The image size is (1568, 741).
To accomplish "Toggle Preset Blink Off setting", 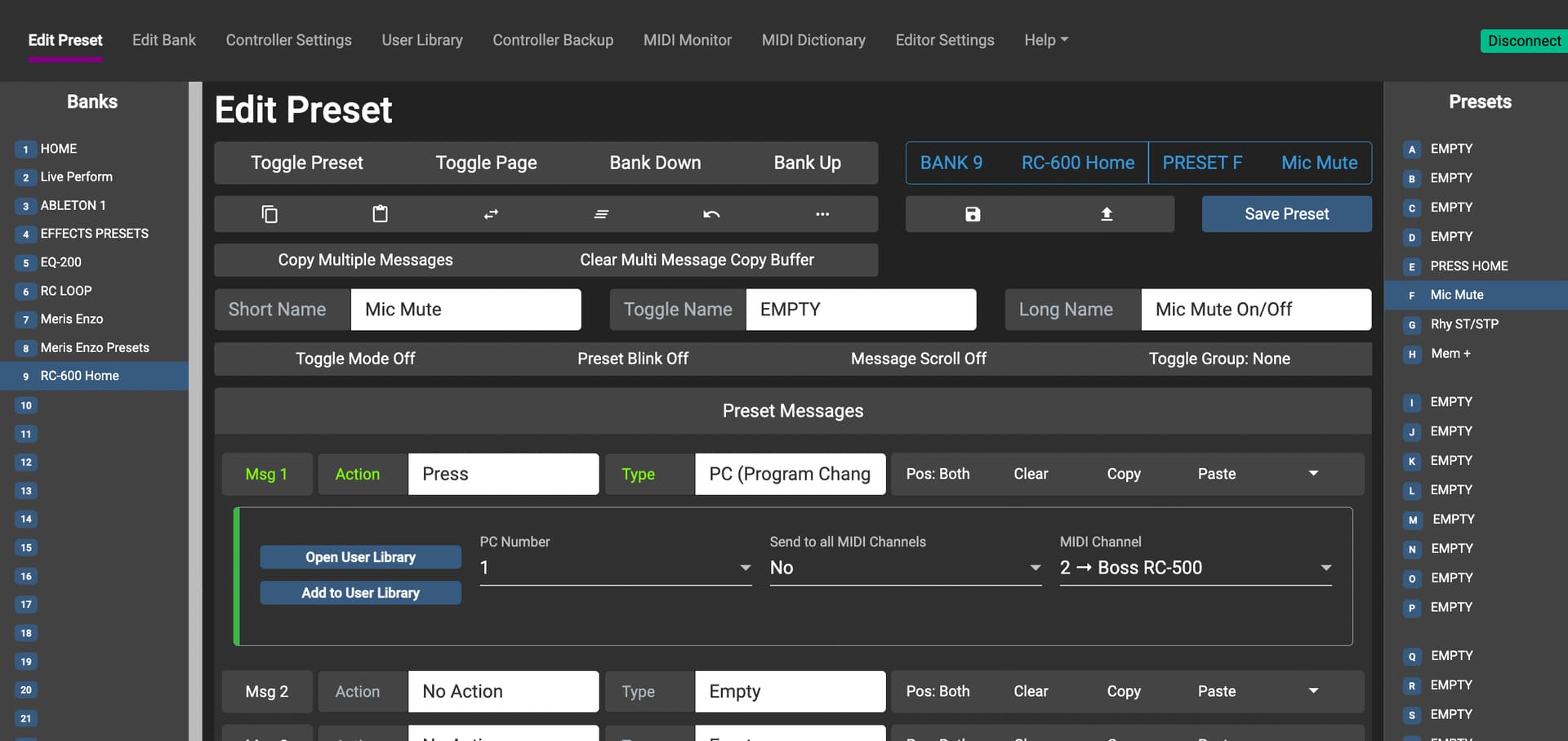I will click(632, 359).
